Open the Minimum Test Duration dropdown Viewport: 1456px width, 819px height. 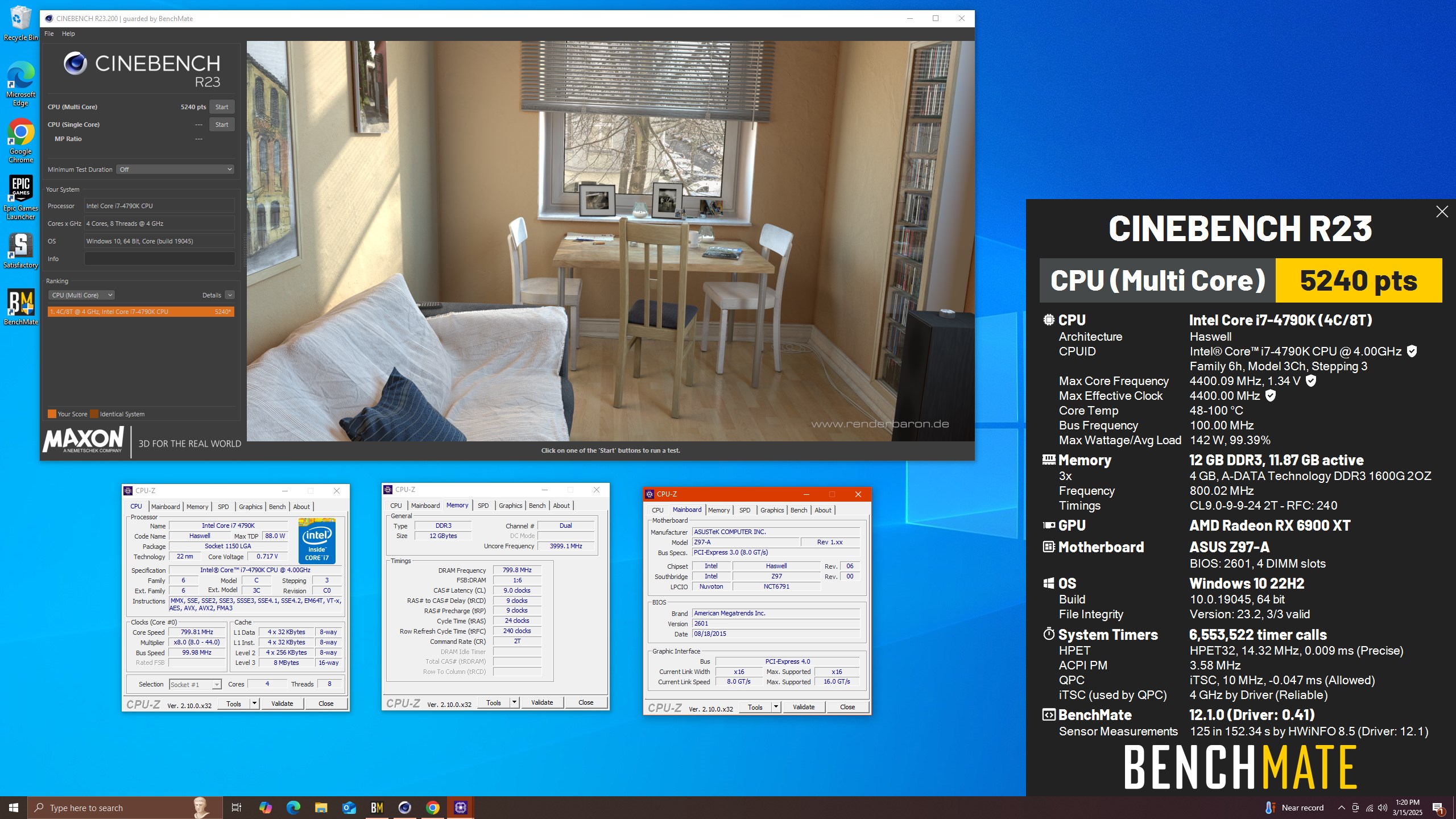(x=175, y=169)
